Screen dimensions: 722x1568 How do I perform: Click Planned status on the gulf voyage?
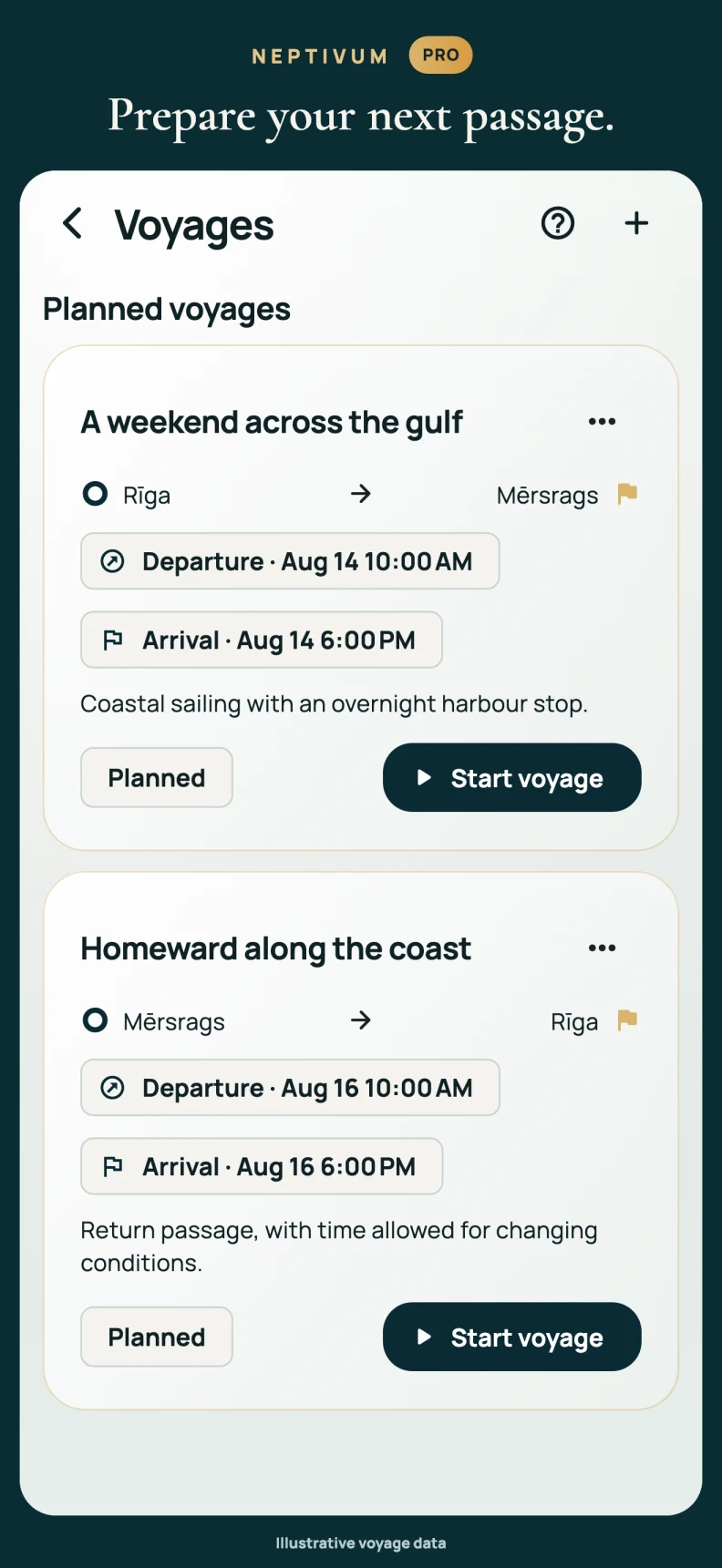point(157,778)
